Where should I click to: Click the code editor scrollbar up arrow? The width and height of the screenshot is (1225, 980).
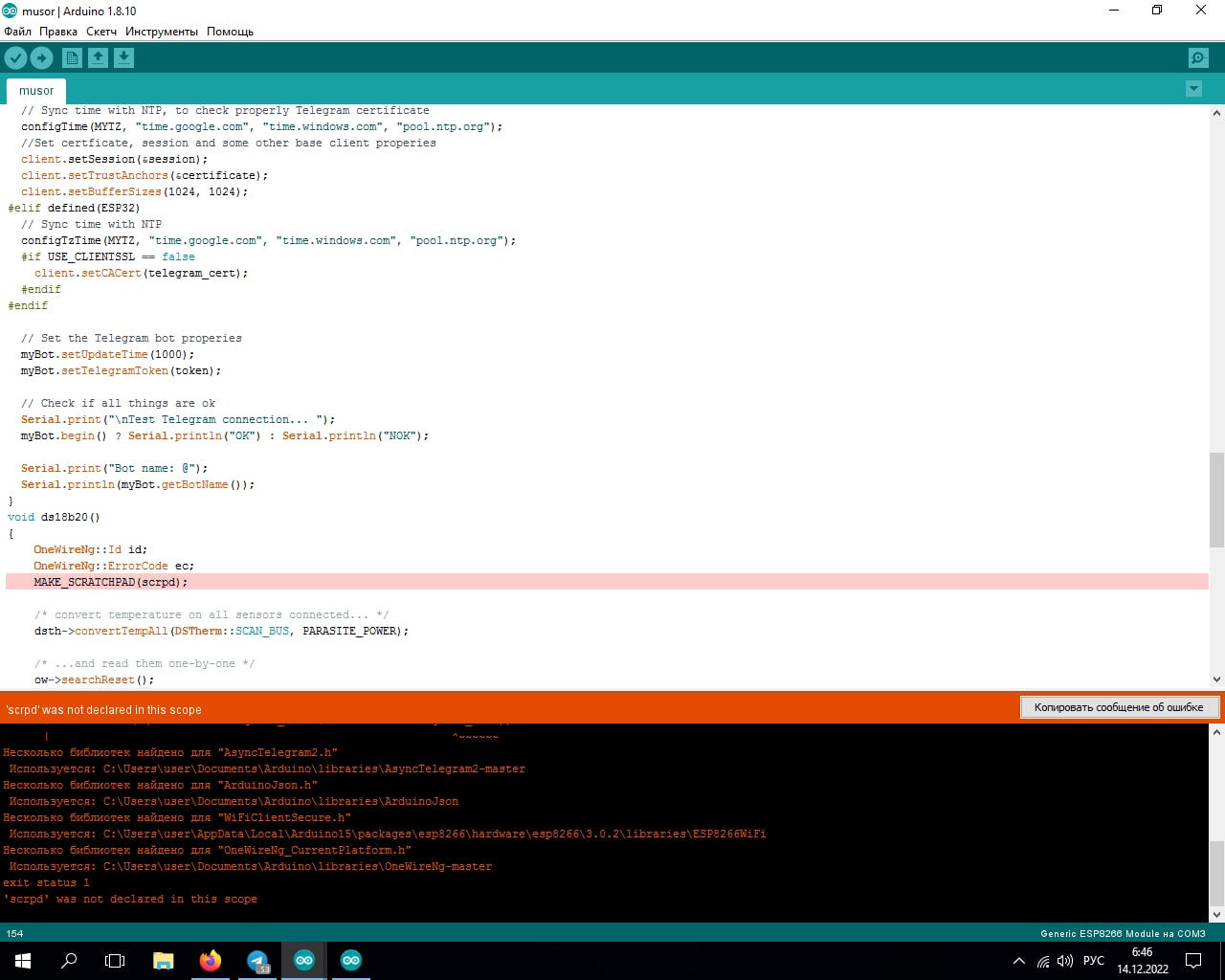[x=1216, y=113]
